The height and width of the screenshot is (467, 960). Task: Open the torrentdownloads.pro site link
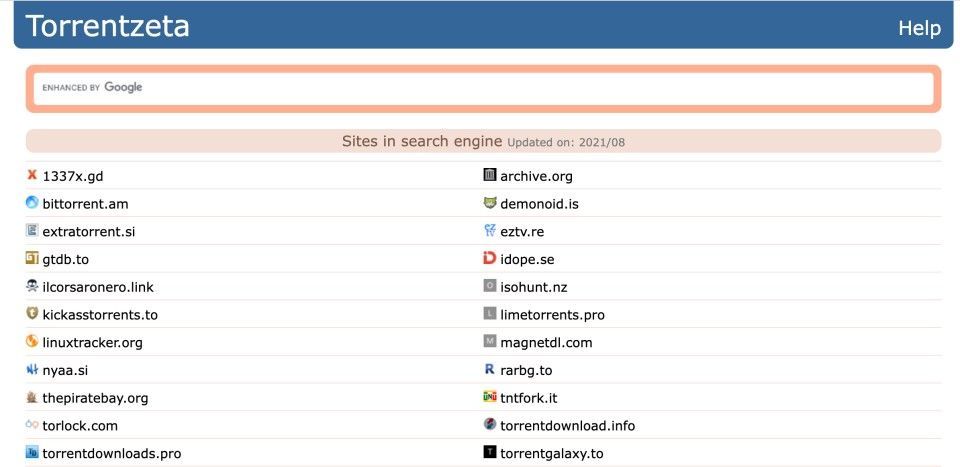(x=111, y=454)
